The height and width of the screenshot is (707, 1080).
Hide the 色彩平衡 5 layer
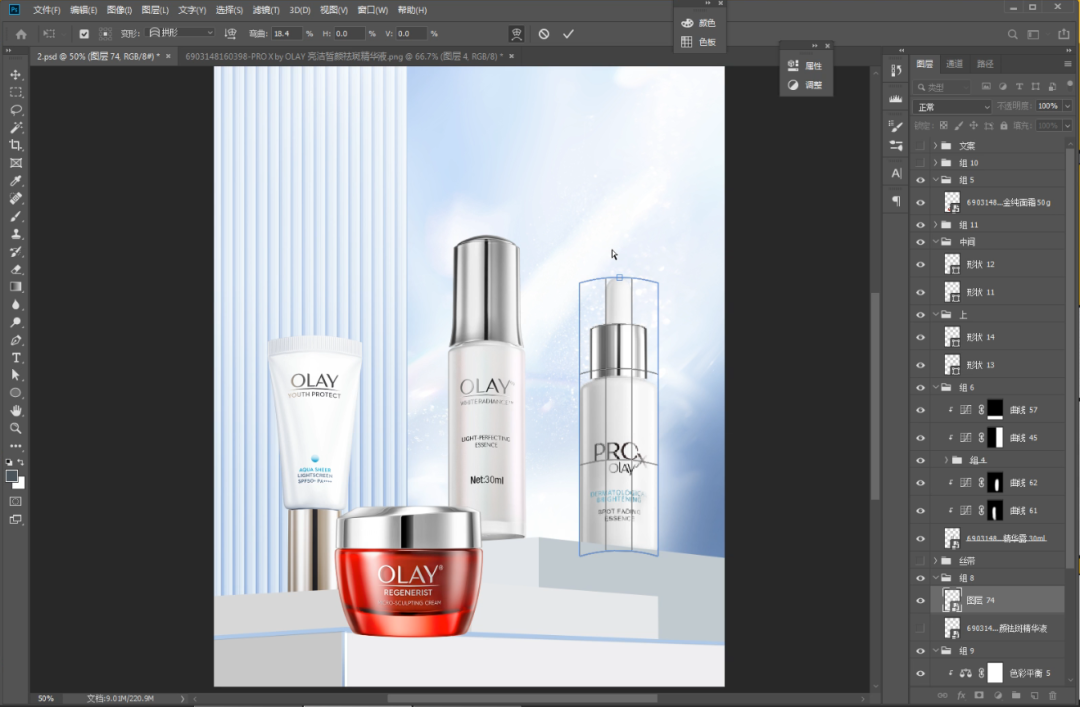(x=920, y=673)
